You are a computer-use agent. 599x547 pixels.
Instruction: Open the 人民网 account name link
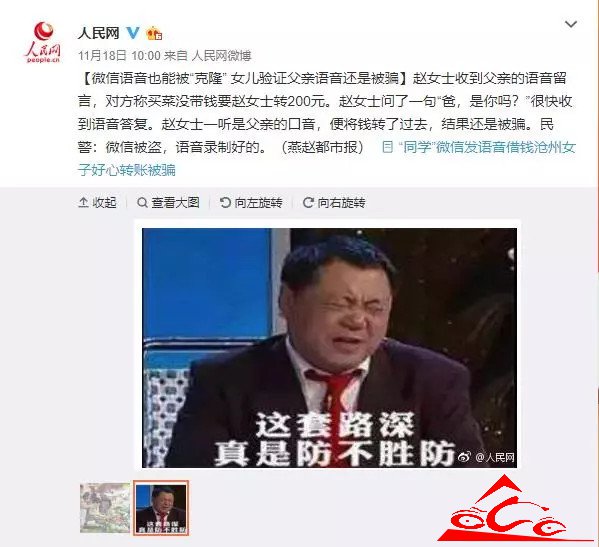point(99,33)
